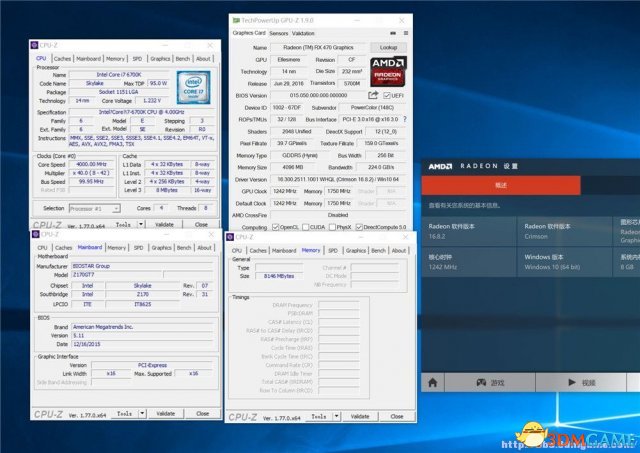Viewport: 640px width, 453px height.
Task: Open the Processor #1 selection dropdown
Action: pyautogui.click(x=94, y=209)
